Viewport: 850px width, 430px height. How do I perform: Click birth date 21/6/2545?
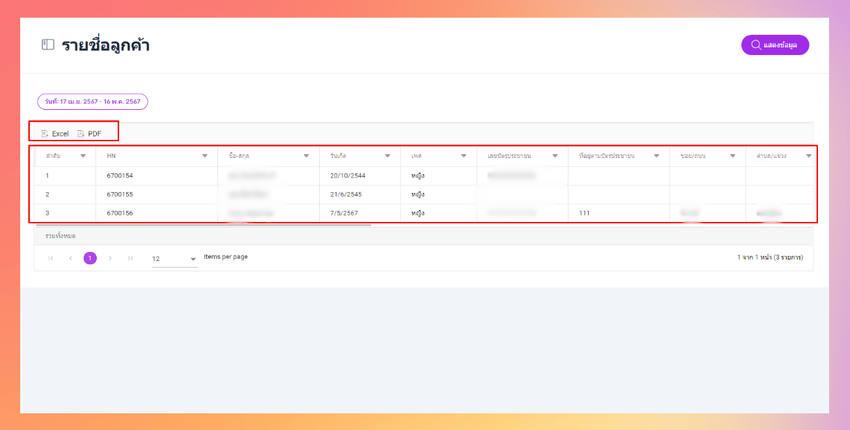(x=346, y=194)
